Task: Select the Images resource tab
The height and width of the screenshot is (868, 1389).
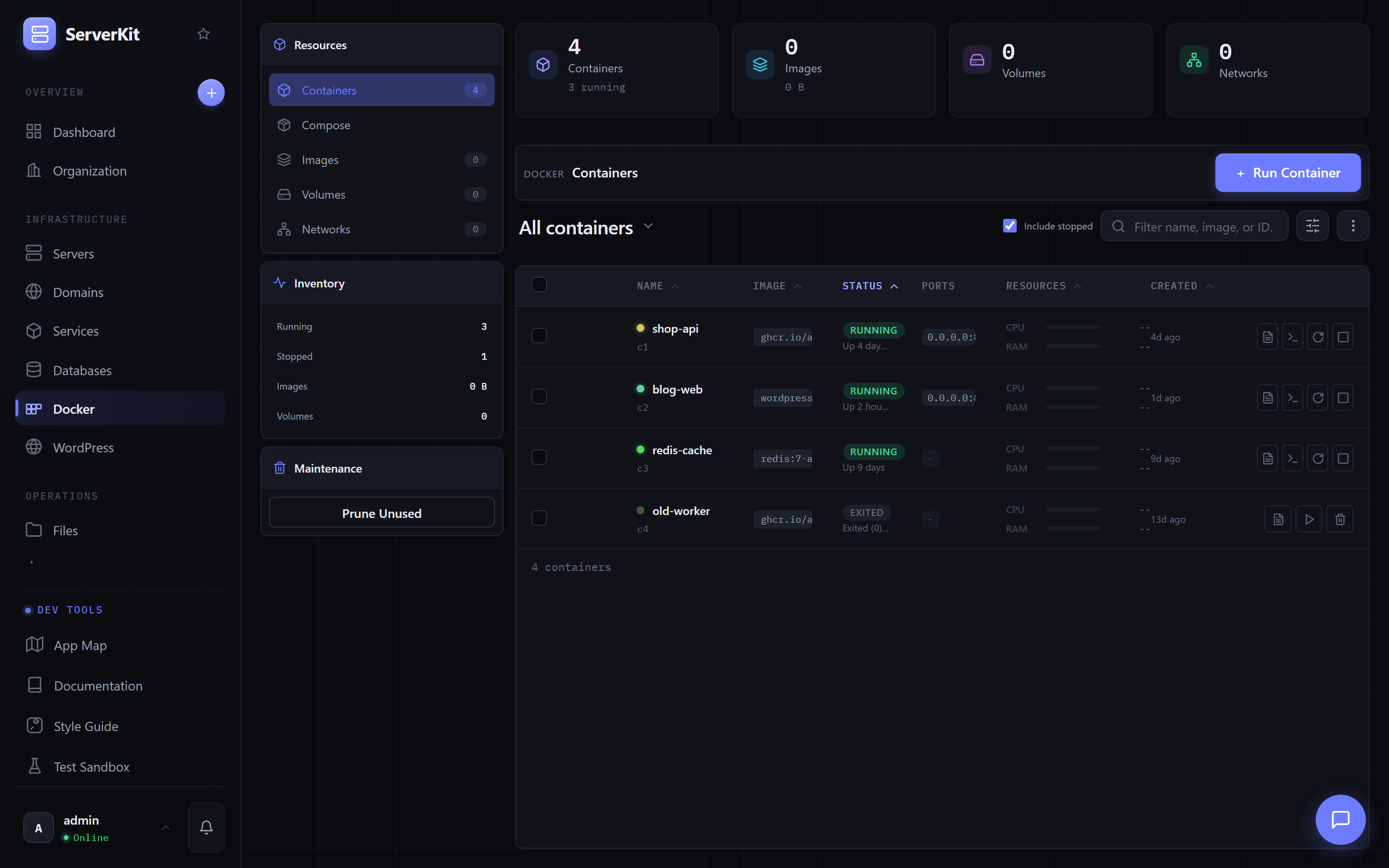Action: click(381, 160)
